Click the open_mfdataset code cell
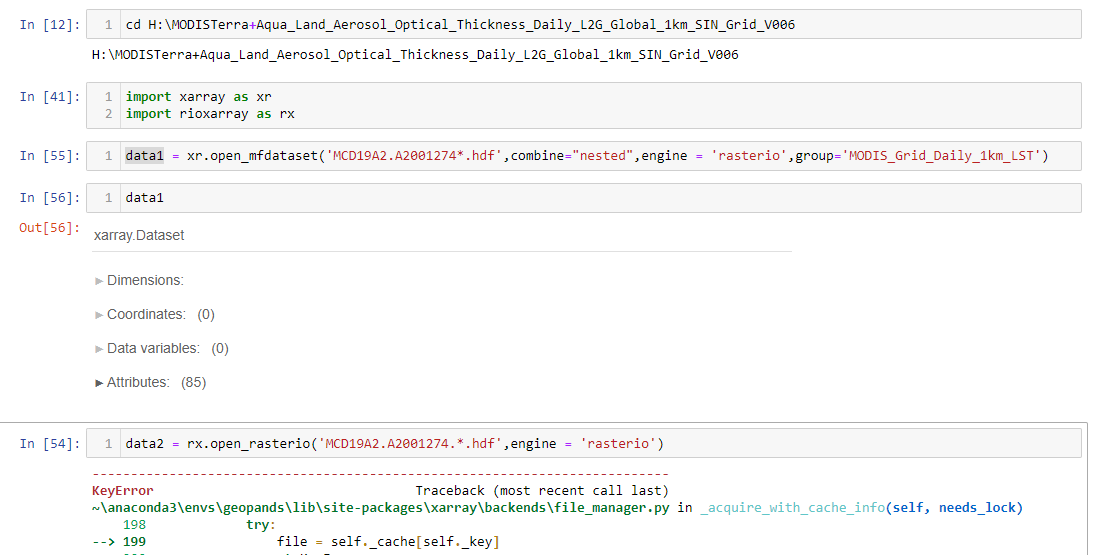This screenshot has width=1096, height=555. [584, 156]
